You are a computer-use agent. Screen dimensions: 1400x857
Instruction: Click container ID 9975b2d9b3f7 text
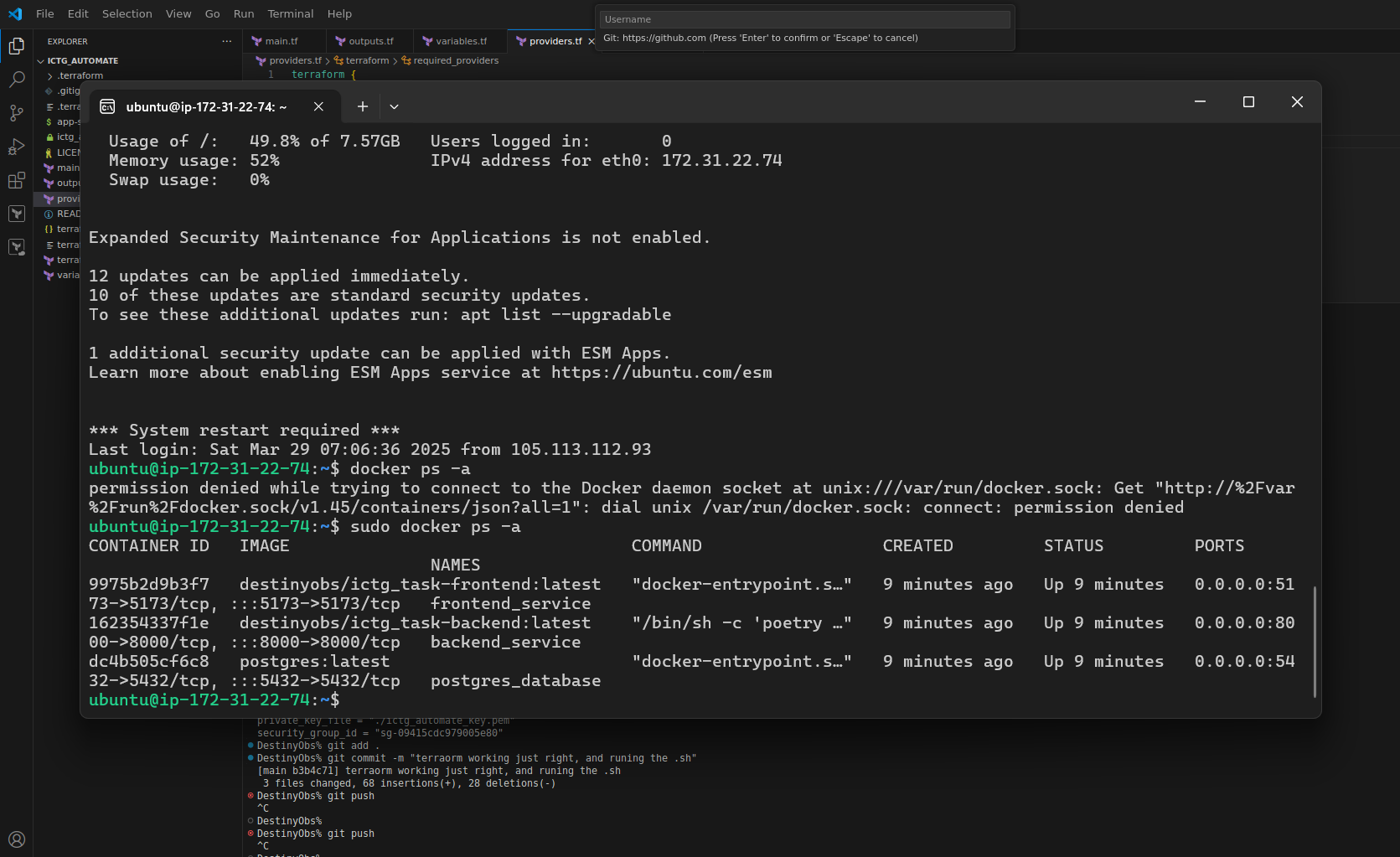pyautogui.click(x=149, y=585)
